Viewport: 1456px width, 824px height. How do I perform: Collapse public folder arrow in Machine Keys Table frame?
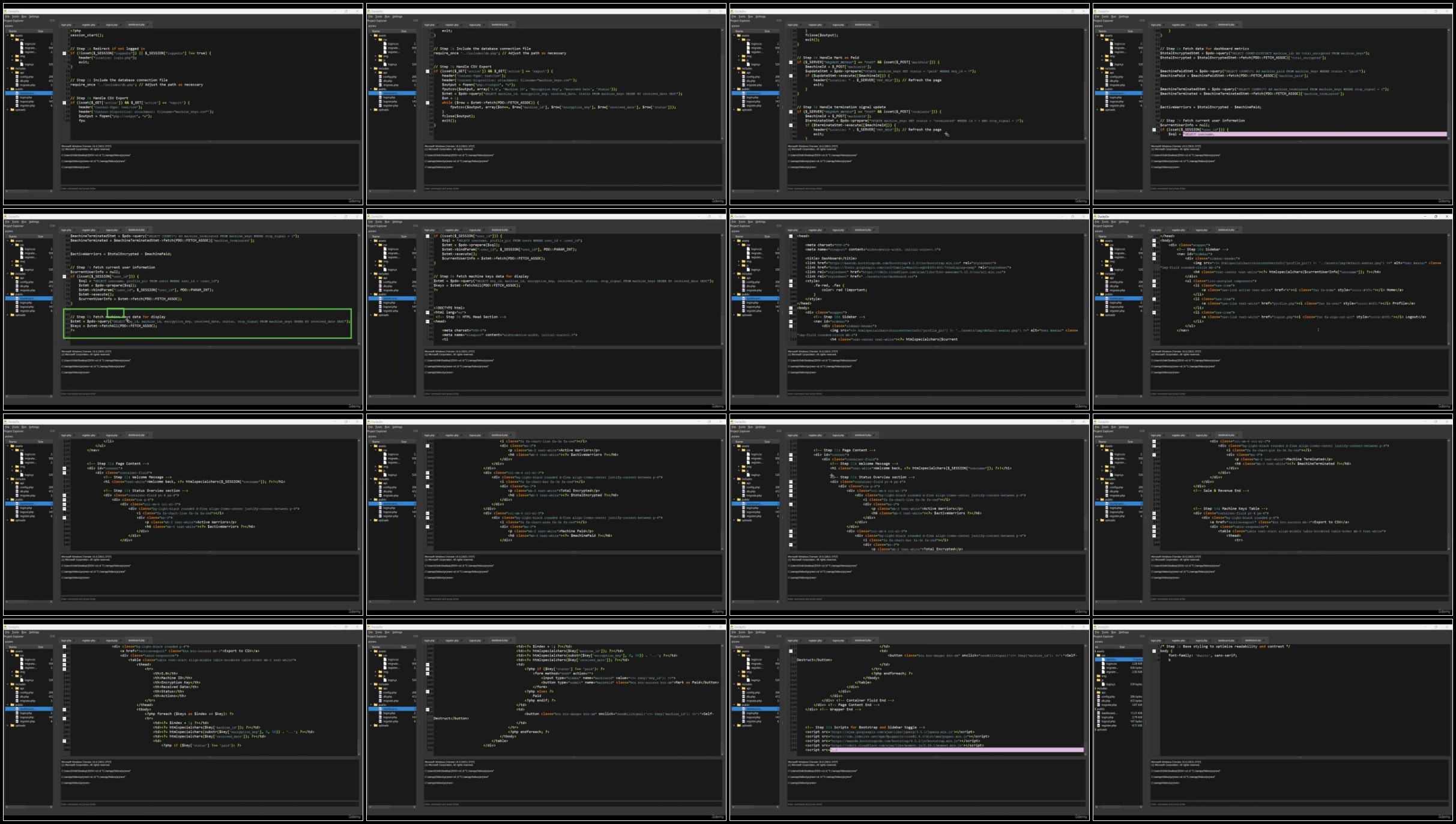1098,499
